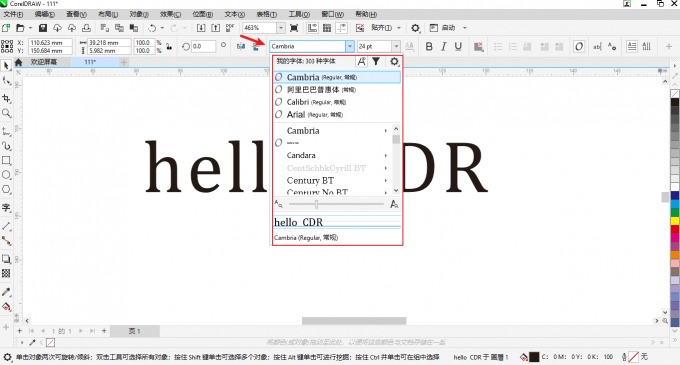Activate the Text tool (字)
The image size is (680, 365).
[6, 208]
